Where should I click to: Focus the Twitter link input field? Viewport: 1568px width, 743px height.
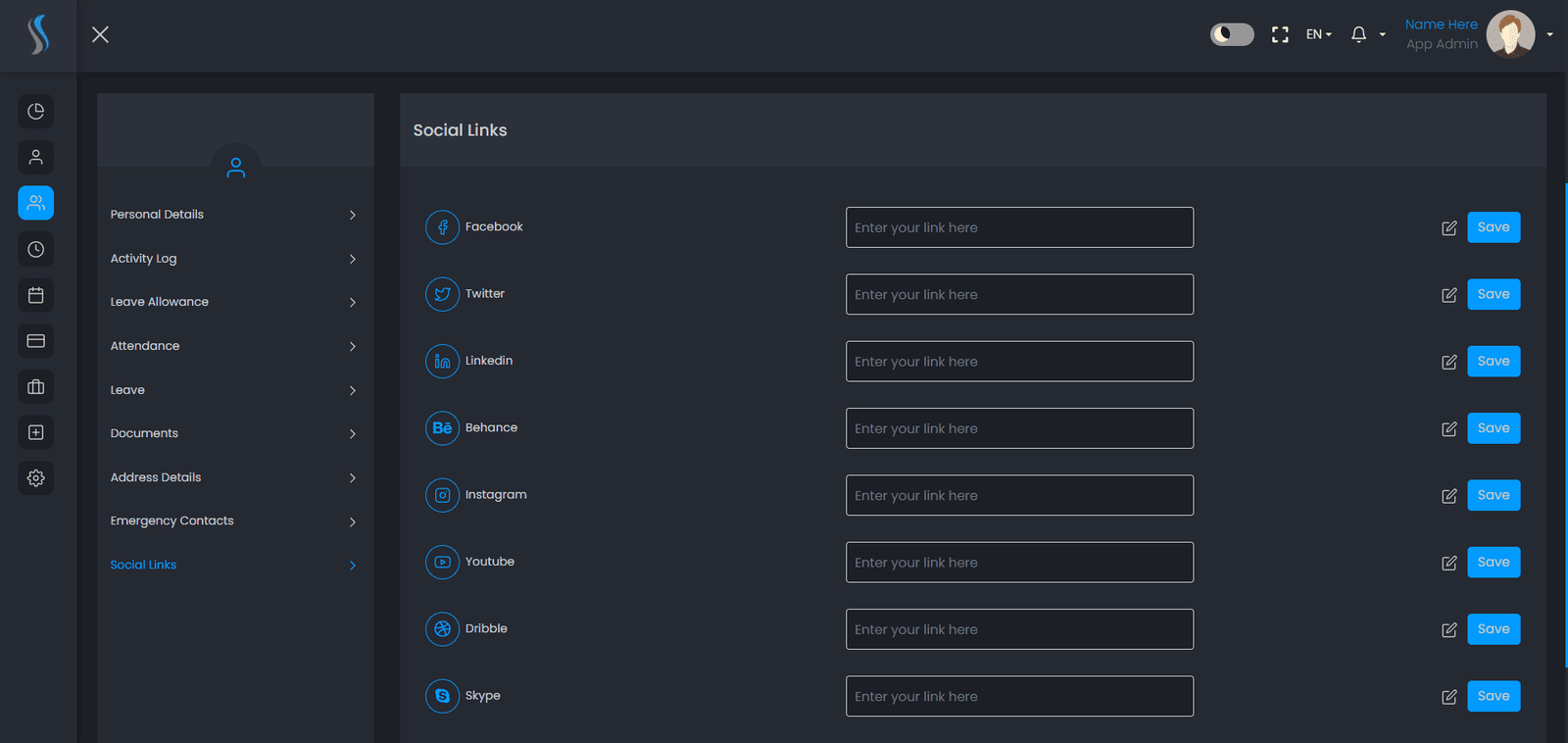click(1019, 294)
